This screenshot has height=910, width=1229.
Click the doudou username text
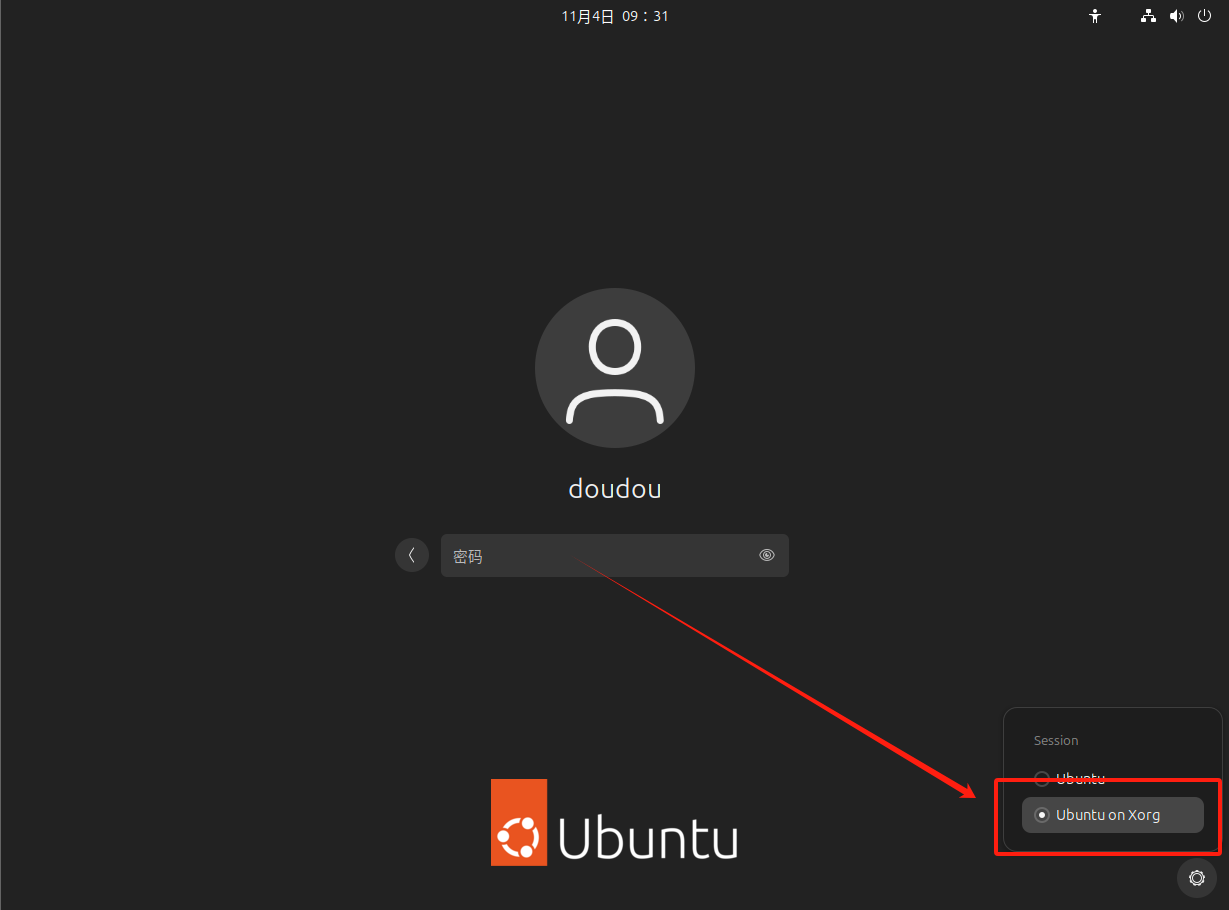615,489
